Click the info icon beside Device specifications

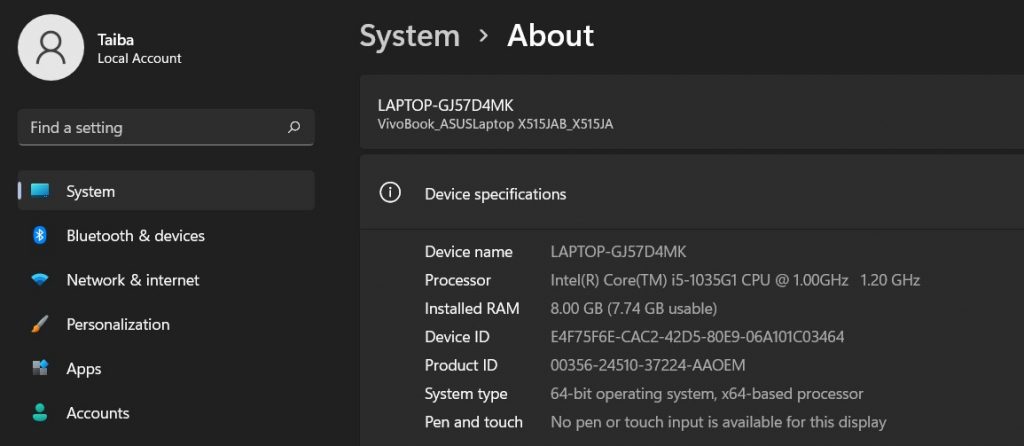[391, 193]
